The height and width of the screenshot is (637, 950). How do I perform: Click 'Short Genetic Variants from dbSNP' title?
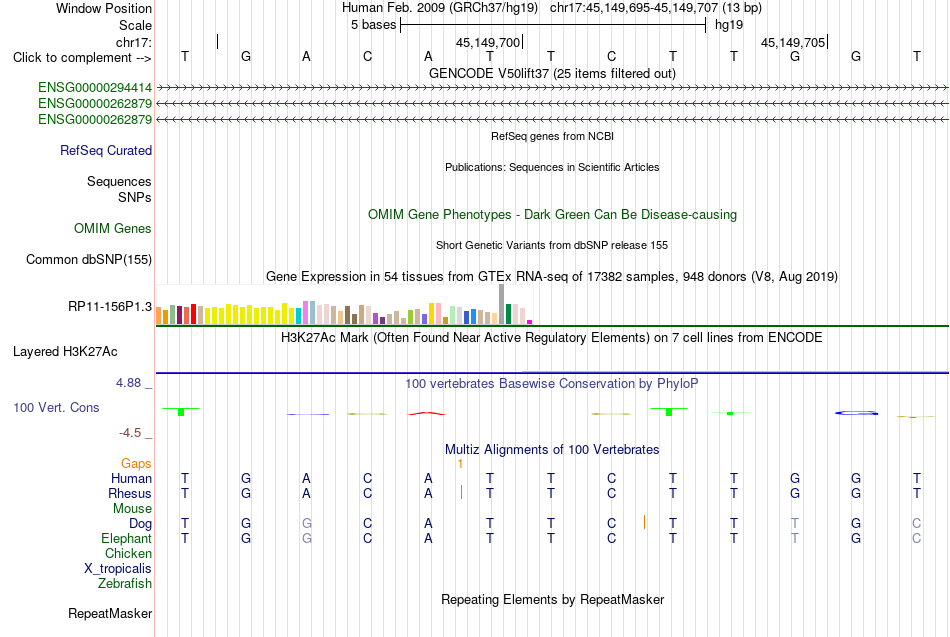(x=552, y=245)
